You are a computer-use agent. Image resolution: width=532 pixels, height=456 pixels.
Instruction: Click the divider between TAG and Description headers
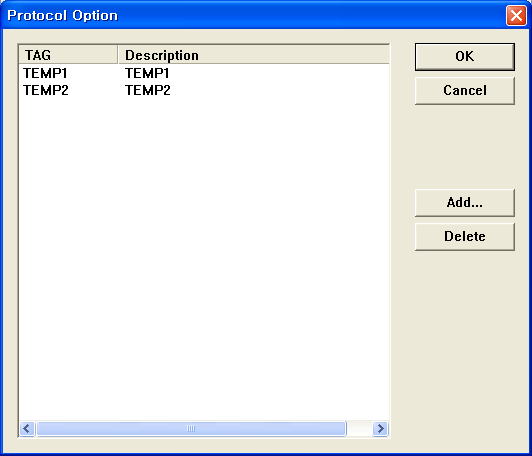(118, 55)
